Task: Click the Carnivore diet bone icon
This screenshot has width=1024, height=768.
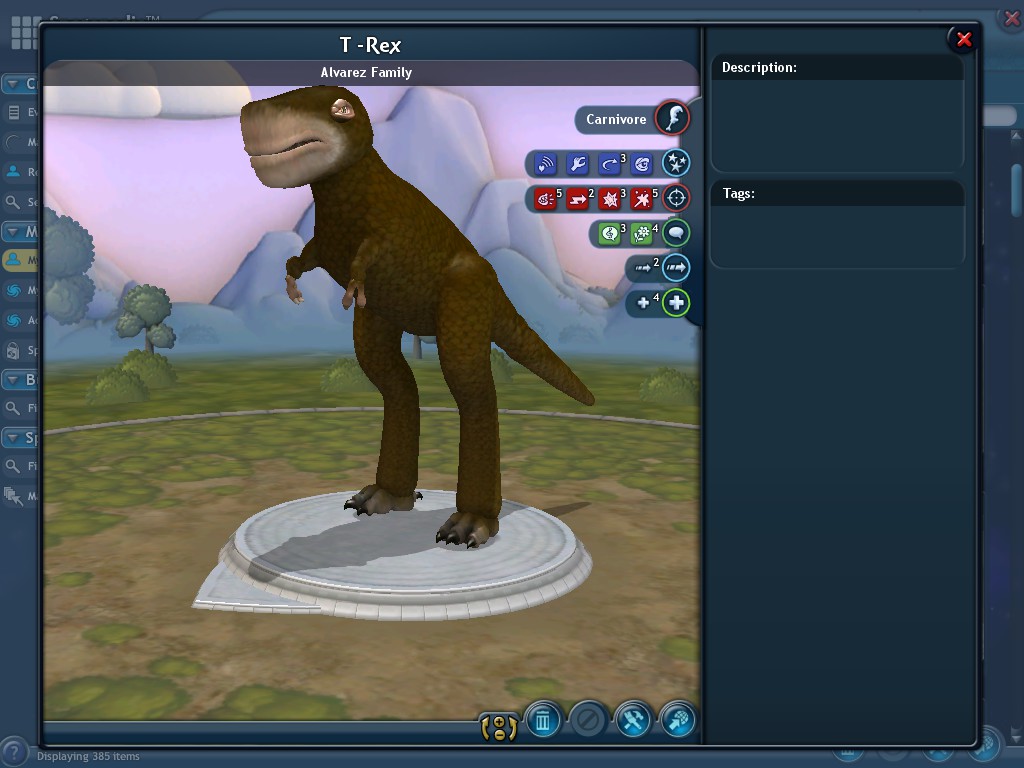Action: point(673,118)
